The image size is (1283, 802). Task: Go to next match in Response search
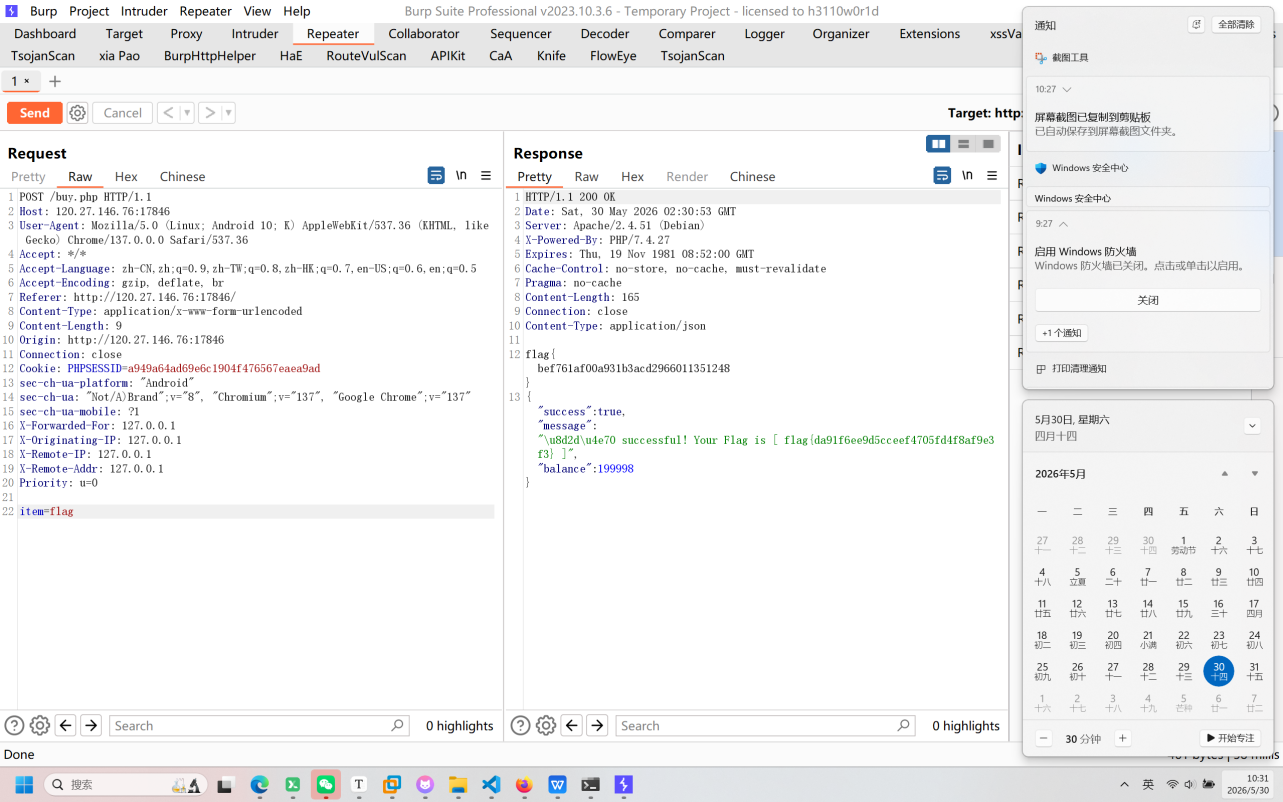coord(597,726)
